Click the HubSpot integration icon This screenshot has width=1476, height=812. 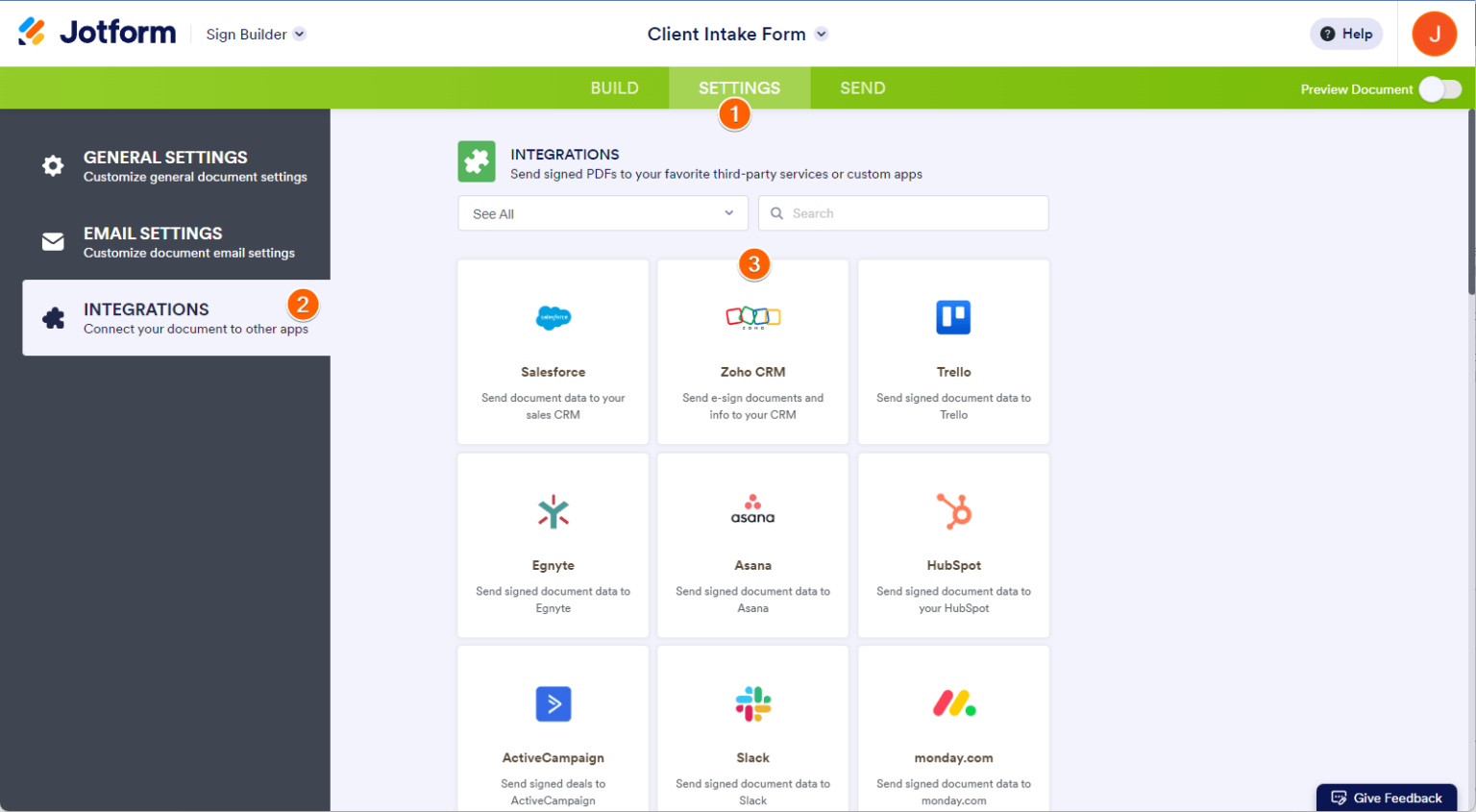[952, 510]
